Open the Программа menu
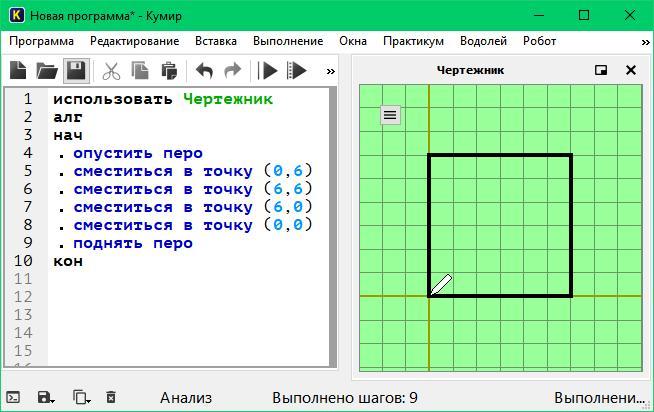This screenshot has width=654, height=412. pos(41,41)
